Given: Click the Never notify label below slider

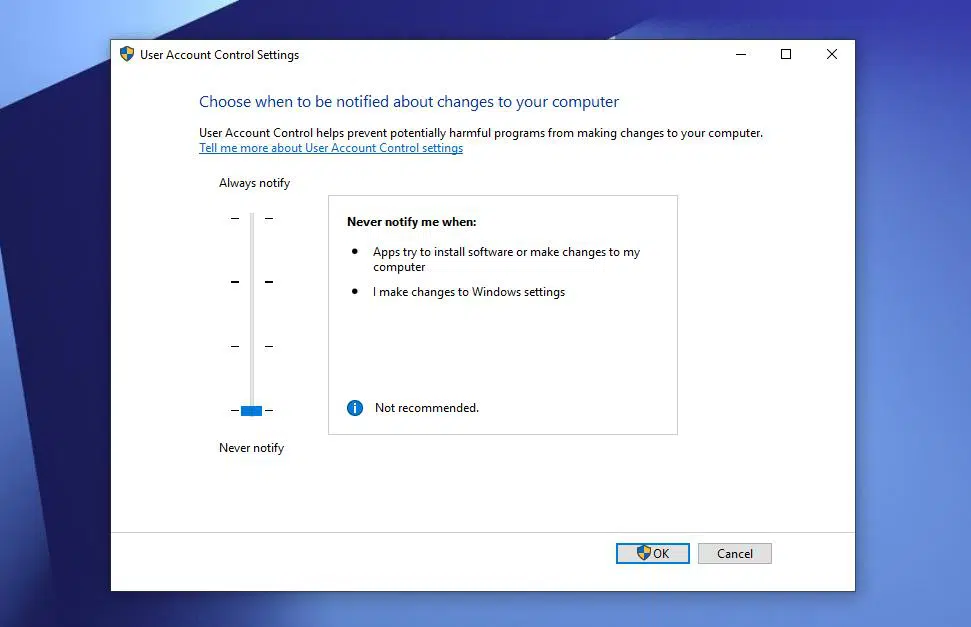Looking at the screenshot, I should click(251, 448).
